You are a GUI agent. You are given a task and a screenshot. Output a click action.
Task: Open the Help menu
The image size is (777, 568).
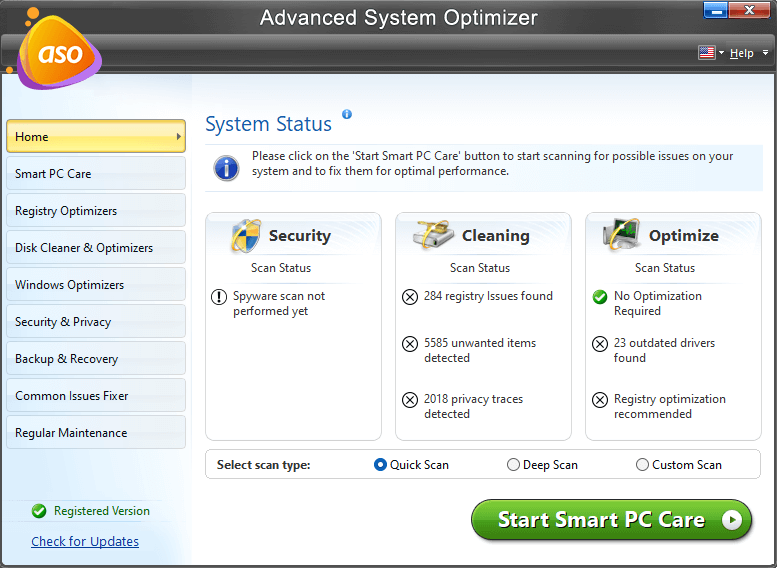pyautogui.click(x=741, y=53)
